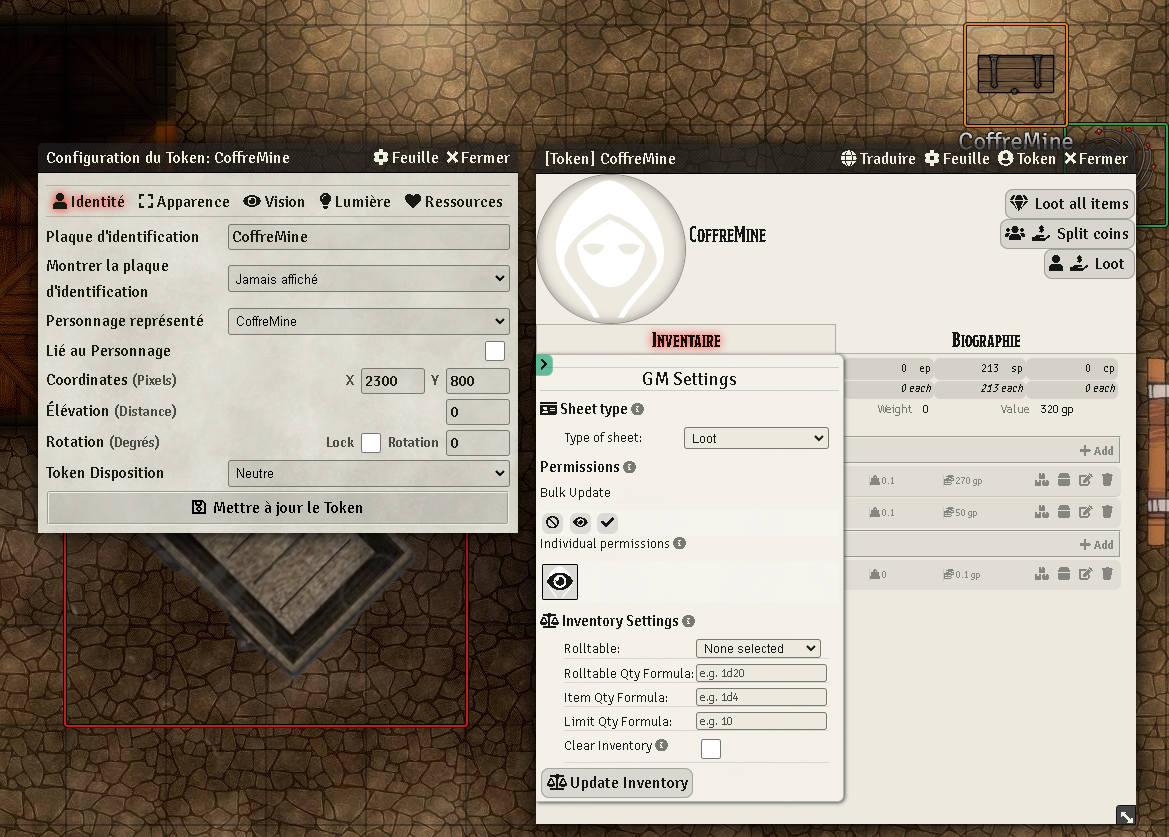Open the Apparence tab
The width and height of the screenshot is (1169, 837).
[x=183, y=201]
